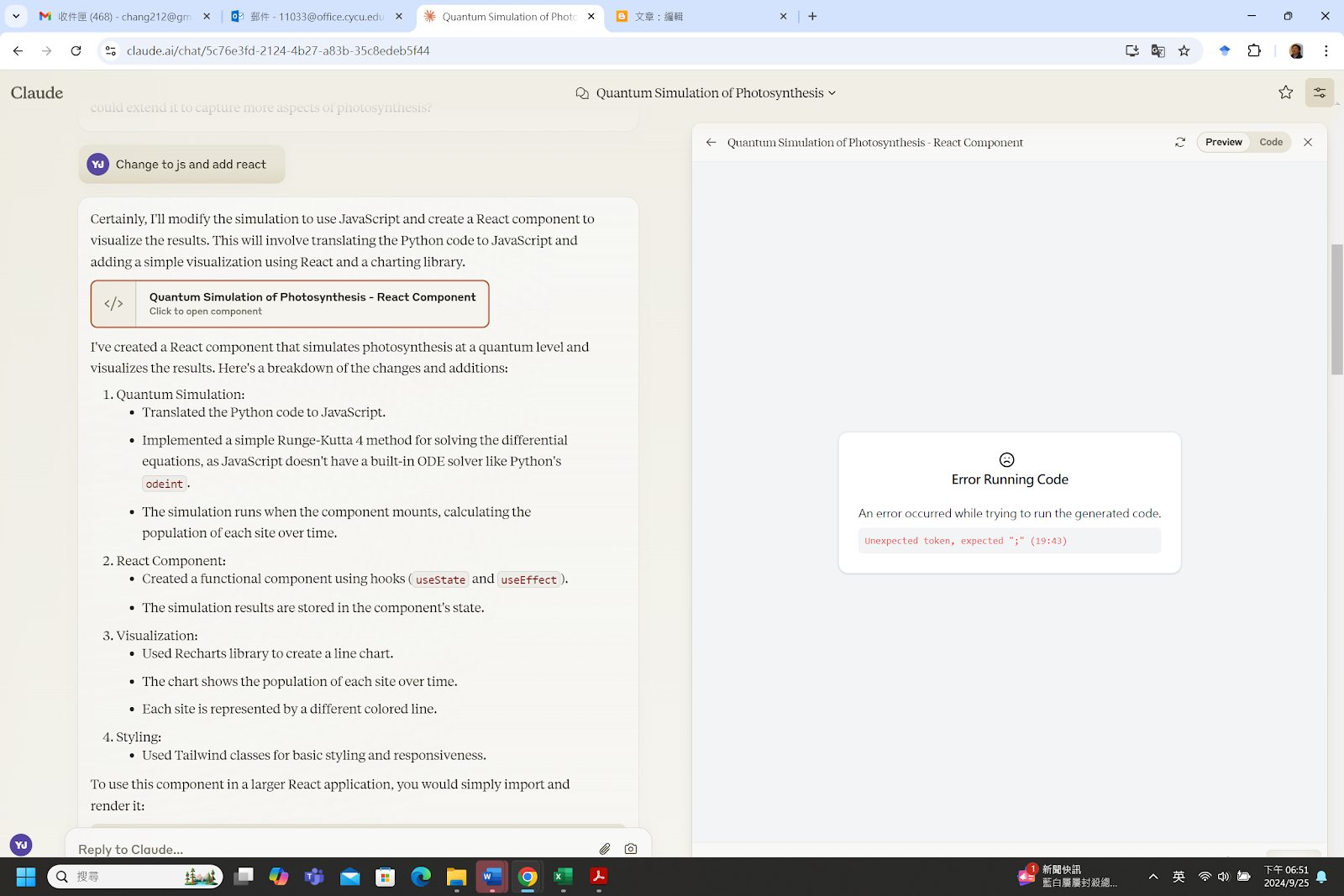Switch artifact view to Code
The height and width of the screenshot is (896, 1344).
1271,143
